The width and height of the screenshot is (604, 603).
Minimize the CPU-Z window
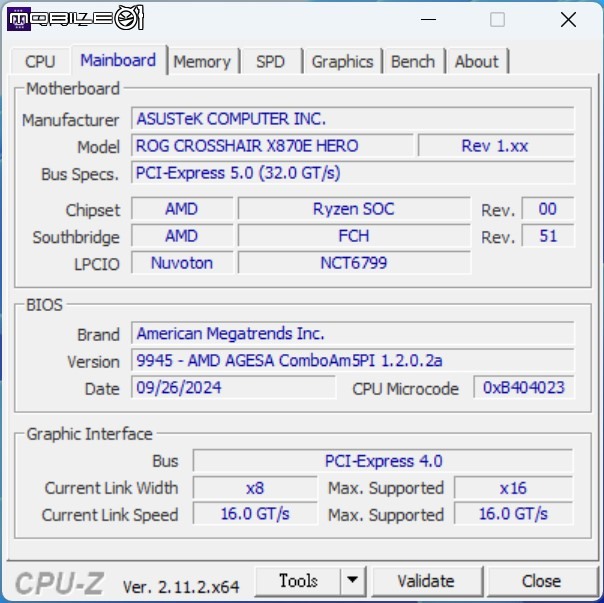coord(428,19)
